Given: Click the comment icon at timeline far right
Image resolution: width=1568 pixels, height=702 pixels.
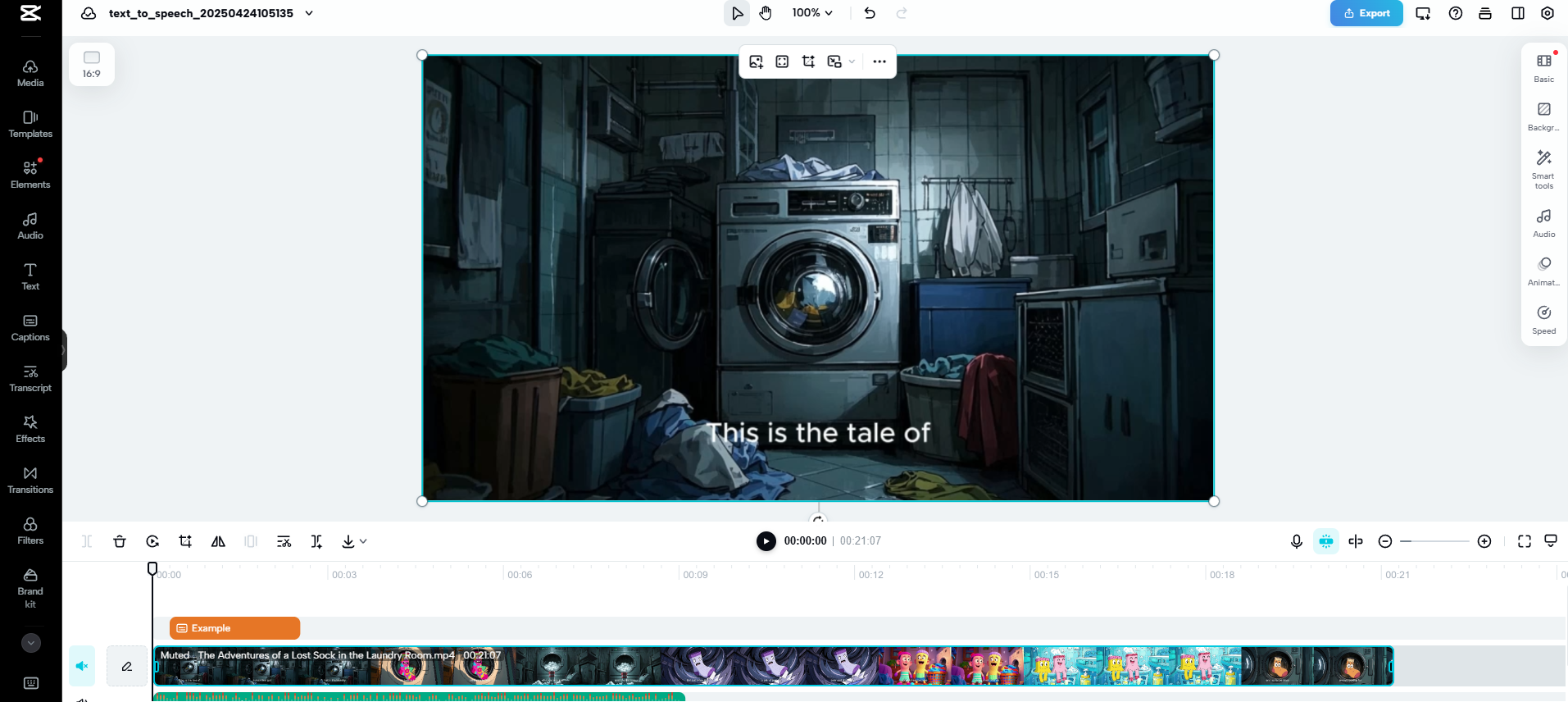Looking at the screenshot, I should [x=1551, y=541].
